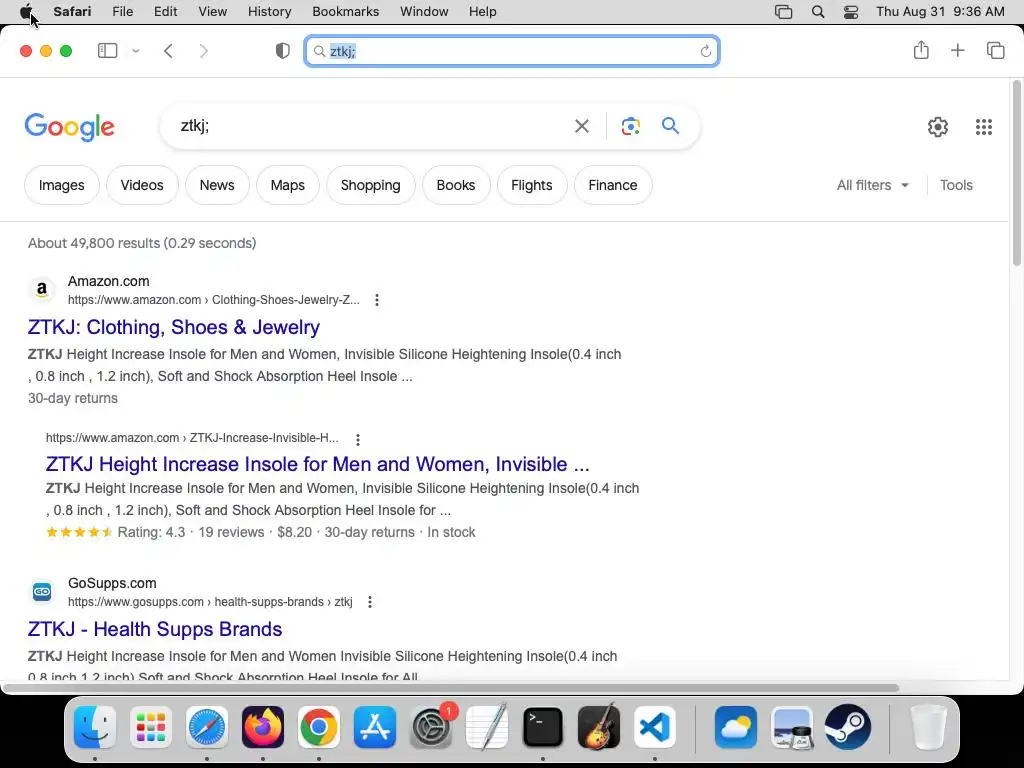
Task: Open 'ZTKJ: Clothing, Shoes & Jewelry' result
Action: click(174, 327)
